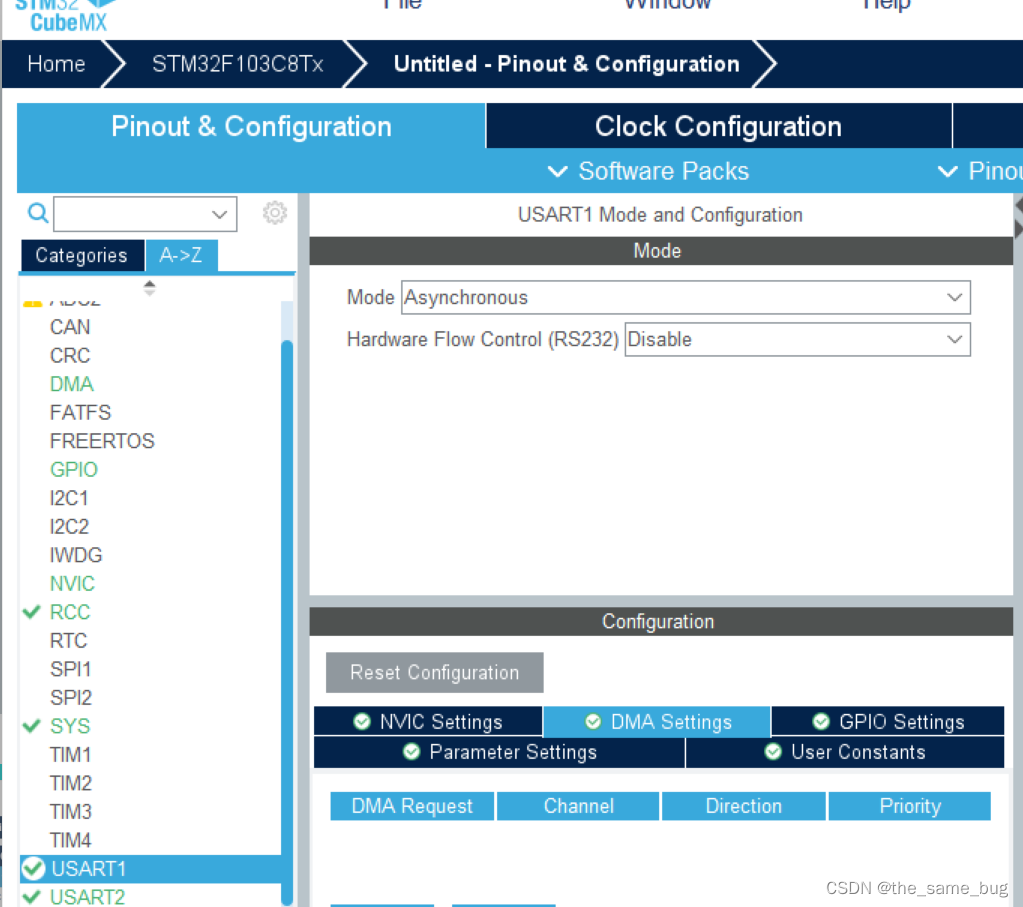This screenshot has width=1023, height=907.
Task: Select I2C2 in the peripheral list
Action: [69, 527]
